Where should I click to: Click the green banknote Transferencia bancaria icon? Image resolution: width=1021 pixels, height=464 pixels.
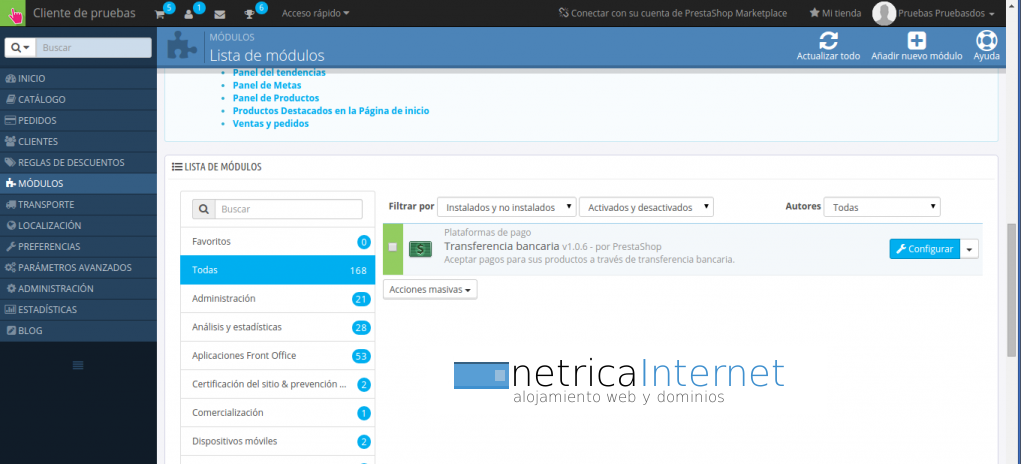pyautogui.click(x=420, y=249)
